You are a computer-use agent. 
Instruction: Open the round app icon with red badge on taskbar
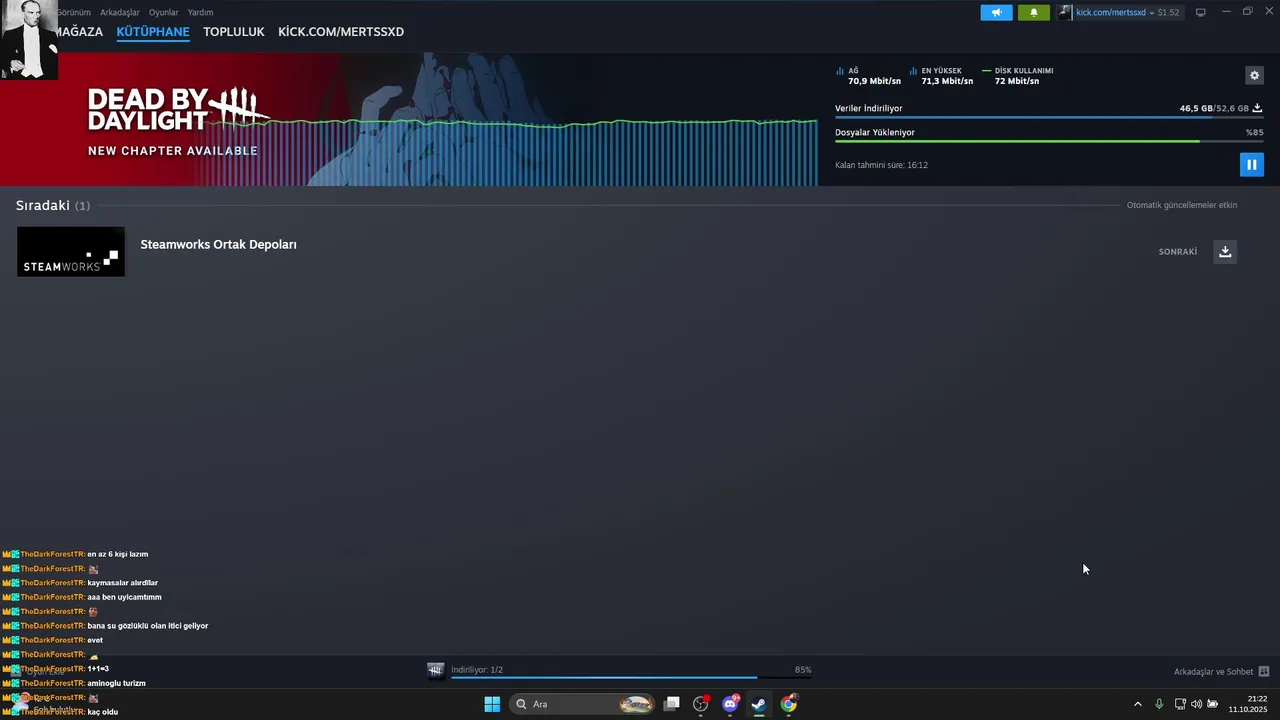tap(701, 704)
